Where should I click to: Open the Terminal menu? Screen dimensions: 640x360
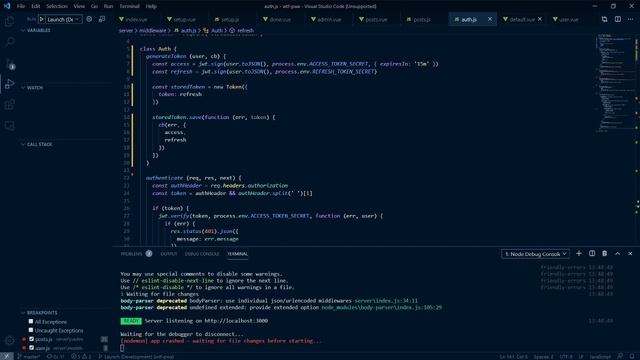[129, 6]
